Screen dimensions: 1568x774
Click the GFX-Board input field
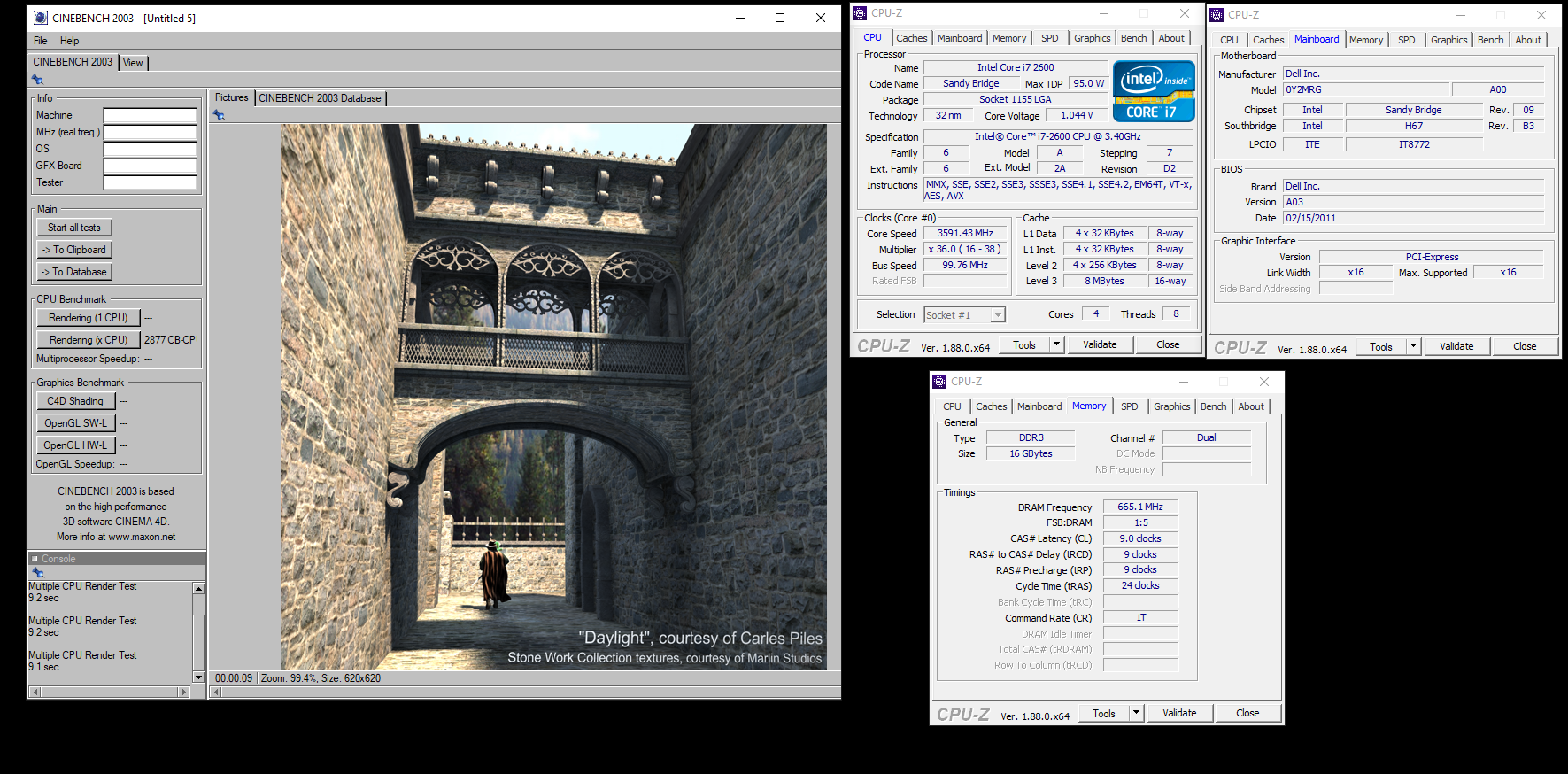pyautogui.click(x=151, y=166)
